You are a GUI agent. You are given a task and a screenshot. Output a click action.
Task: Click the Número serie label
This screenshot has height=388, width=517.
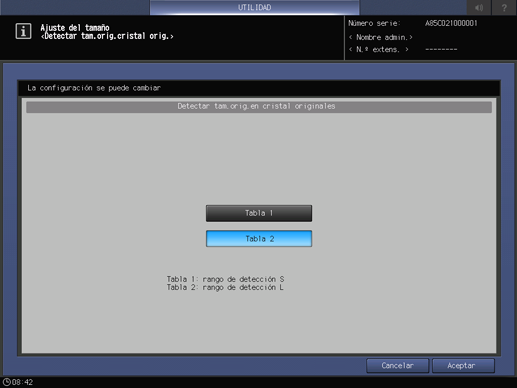tap(374, 23)
